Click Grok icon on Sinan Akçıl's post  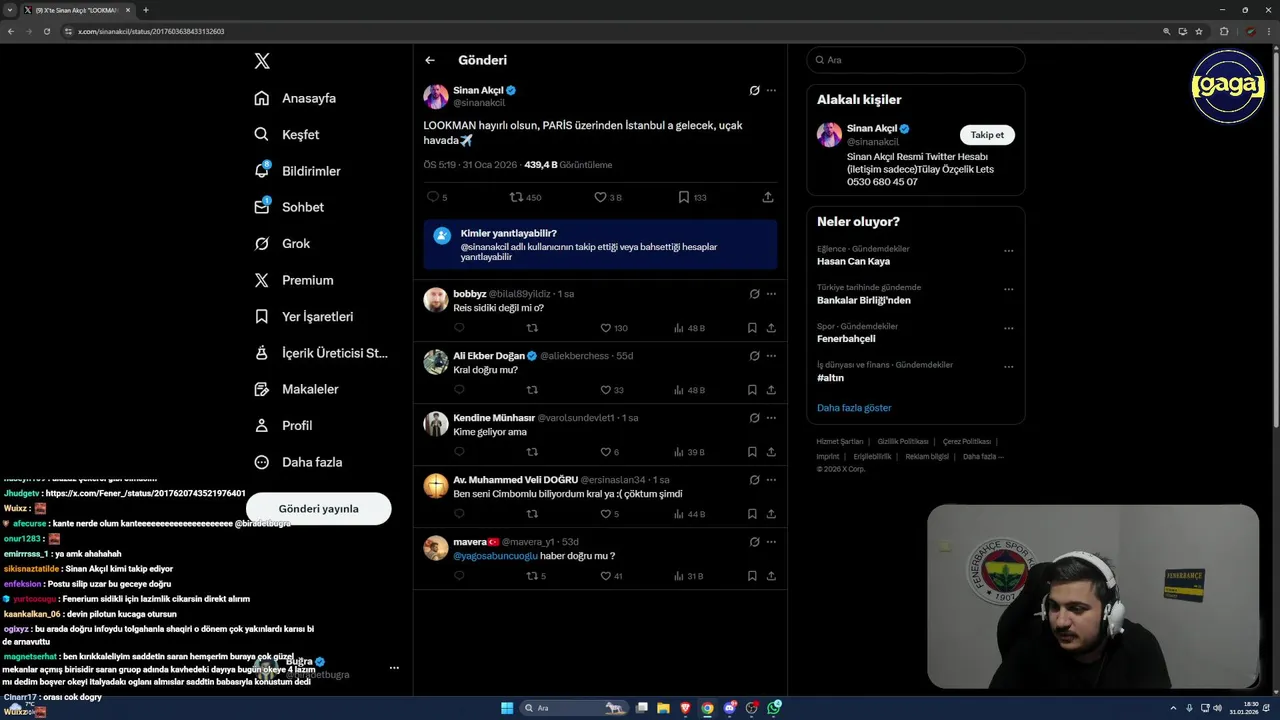pyautogui.click(x=755, y=90)
